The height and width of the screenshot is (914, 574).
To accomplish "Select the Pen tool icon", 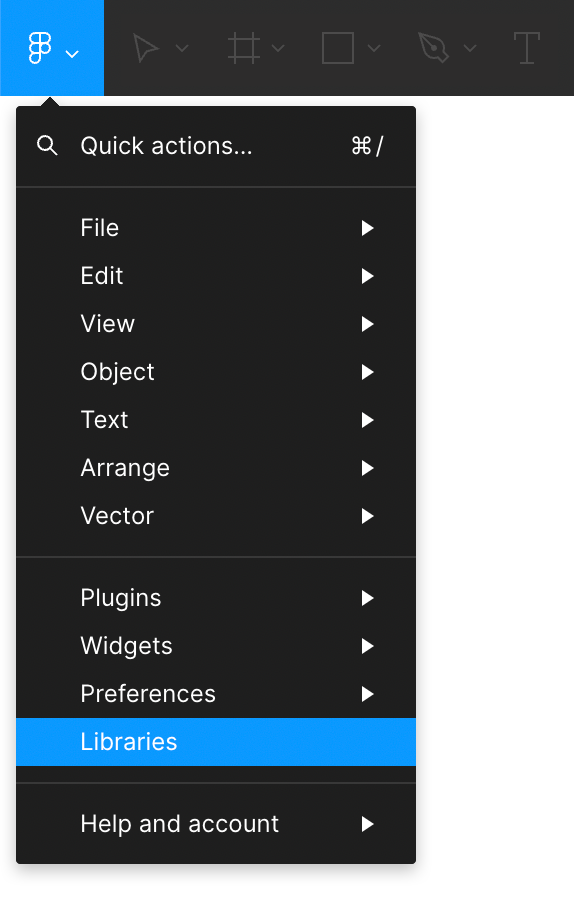I will (434, 48).
